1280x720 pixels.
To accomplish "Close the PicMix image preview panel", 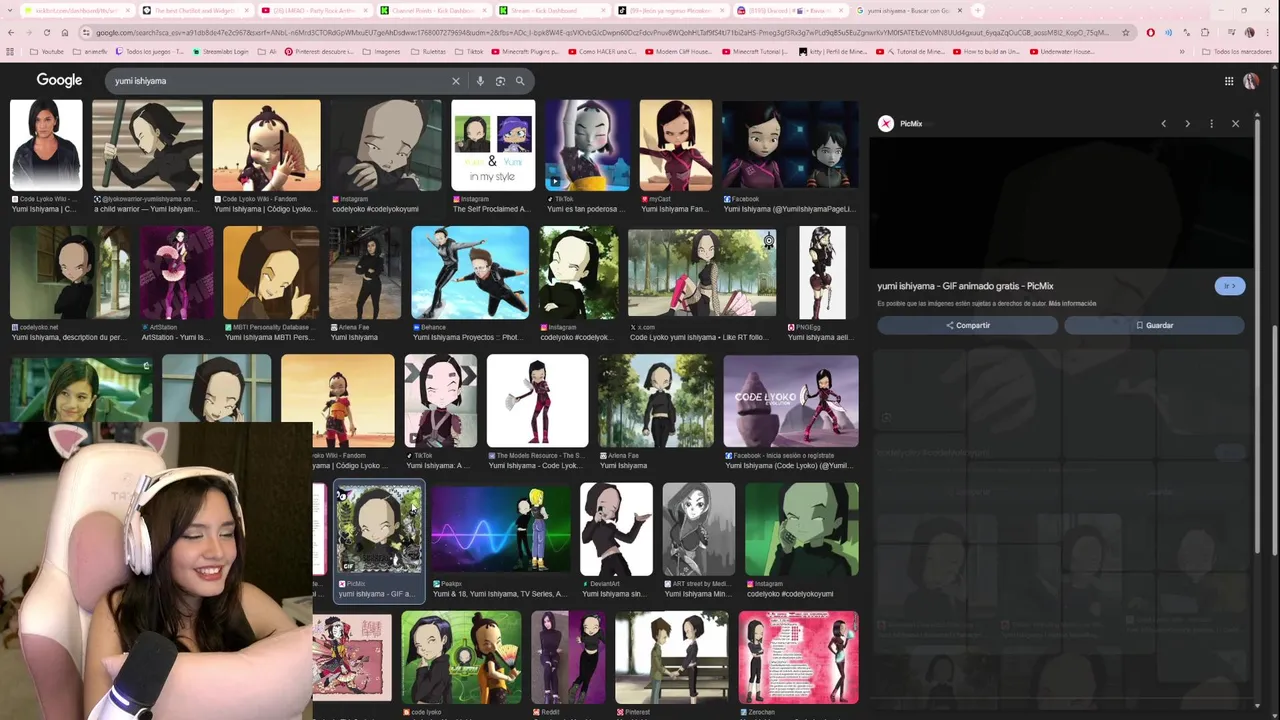I will click(x=1235, y=124).
